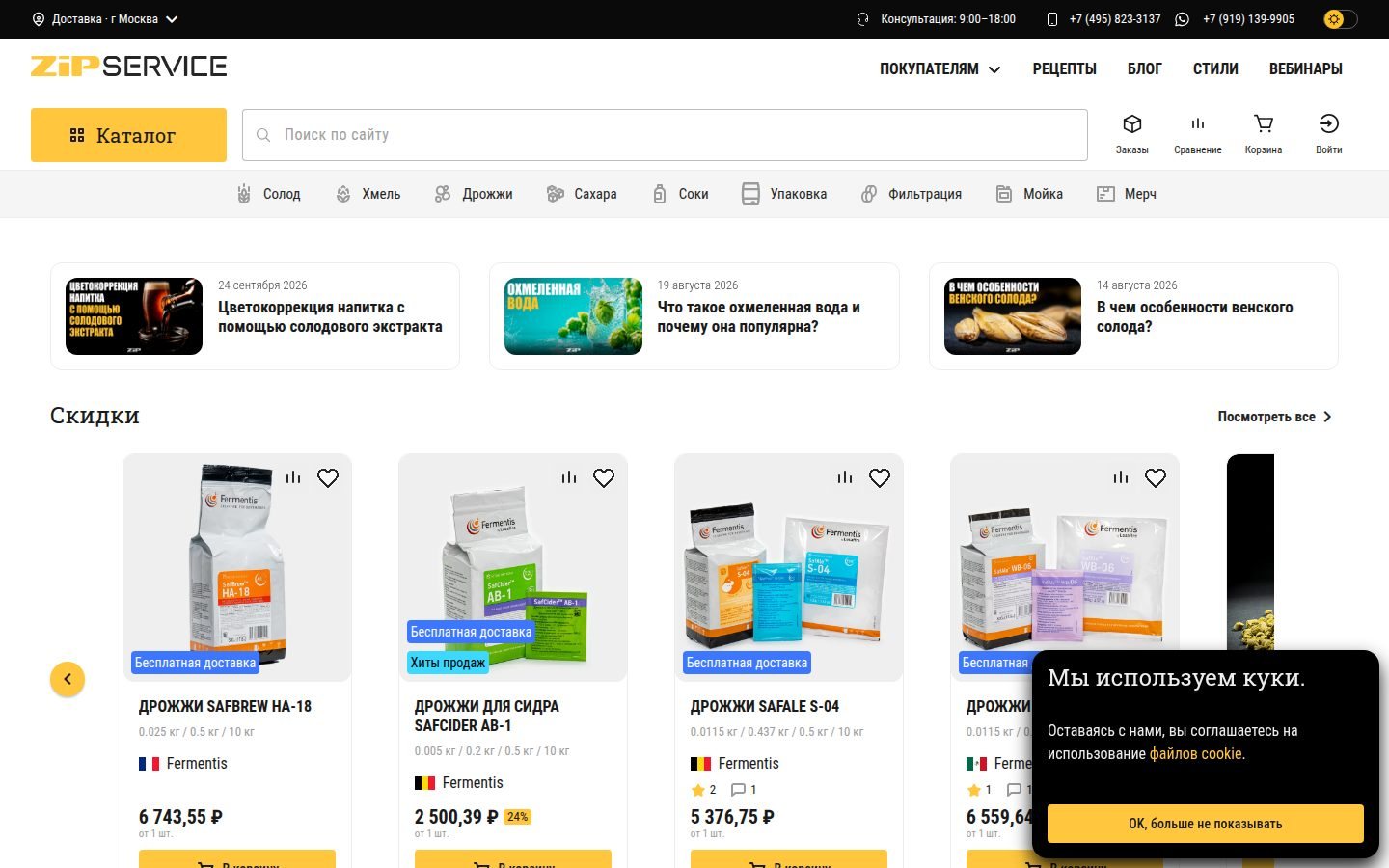Add Safbrew HA-18 to favorites
Image resolution: width=1389 pixels, height=868 pixels.
pyautogui.click(x=328, y=477)
